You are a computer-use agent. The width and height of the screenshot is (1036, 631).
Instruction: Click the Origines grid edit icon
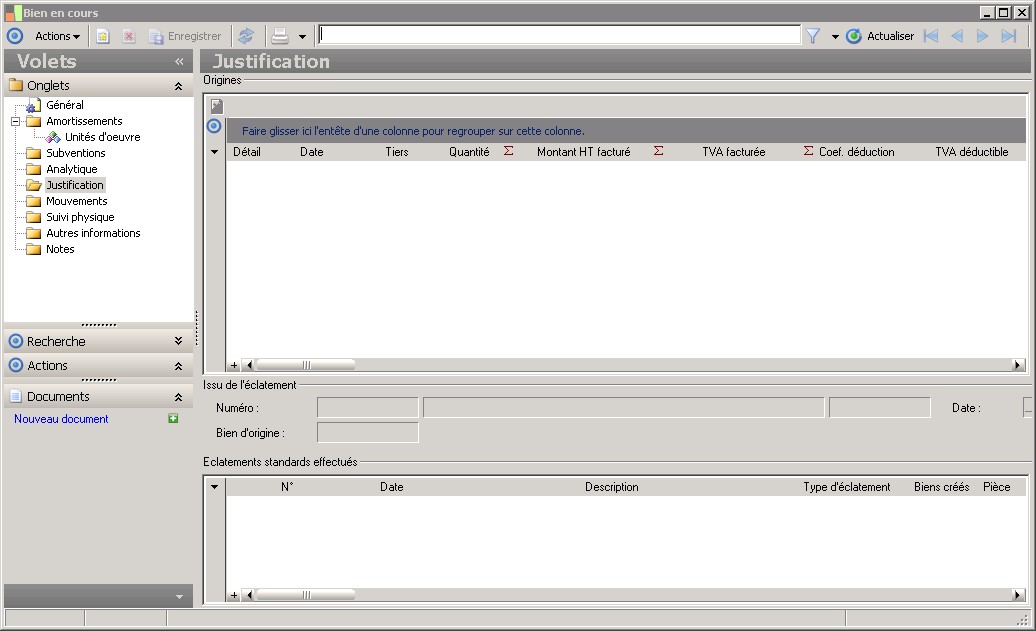click(x=217, y=106)
